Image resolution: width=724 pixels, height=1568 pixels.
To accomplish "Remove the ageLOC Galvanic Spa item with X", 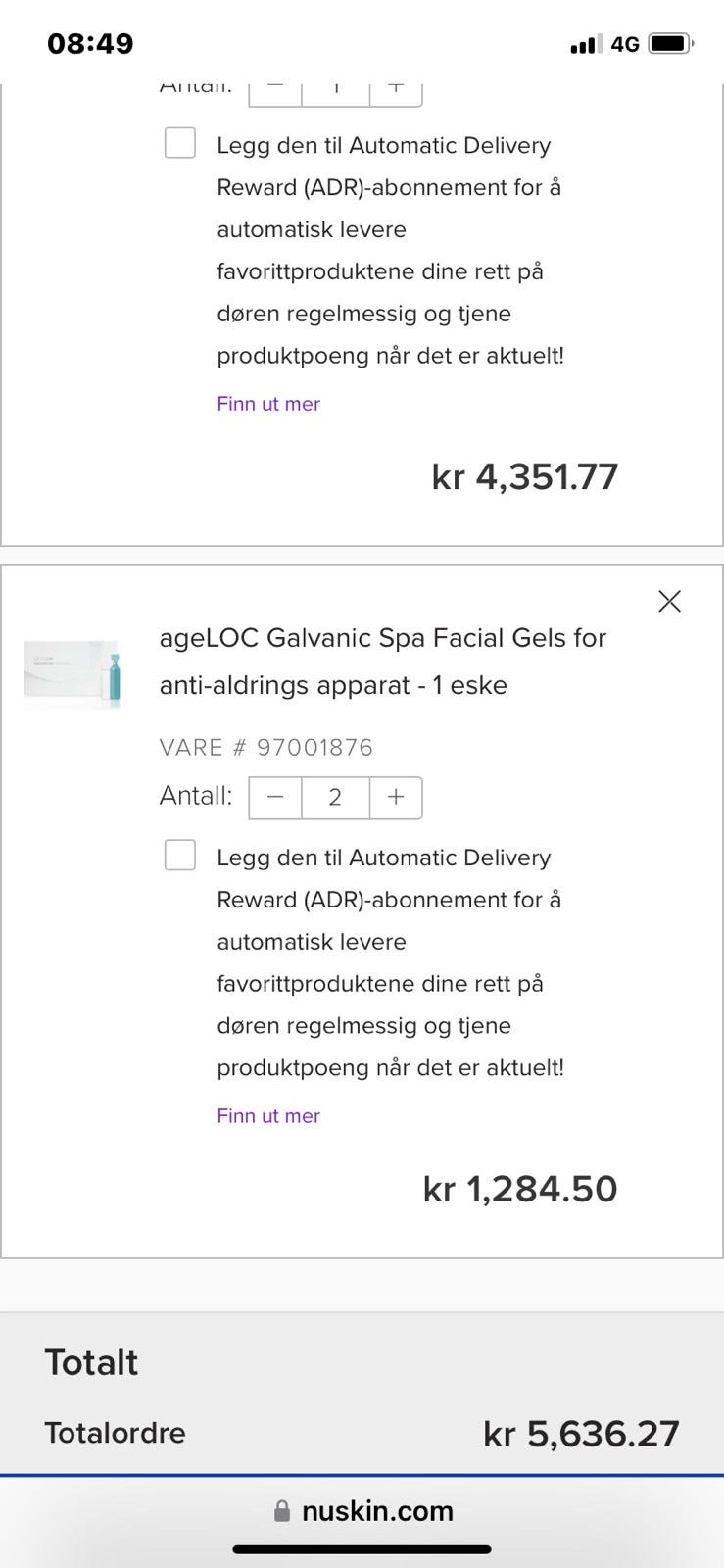I will 669,601.
